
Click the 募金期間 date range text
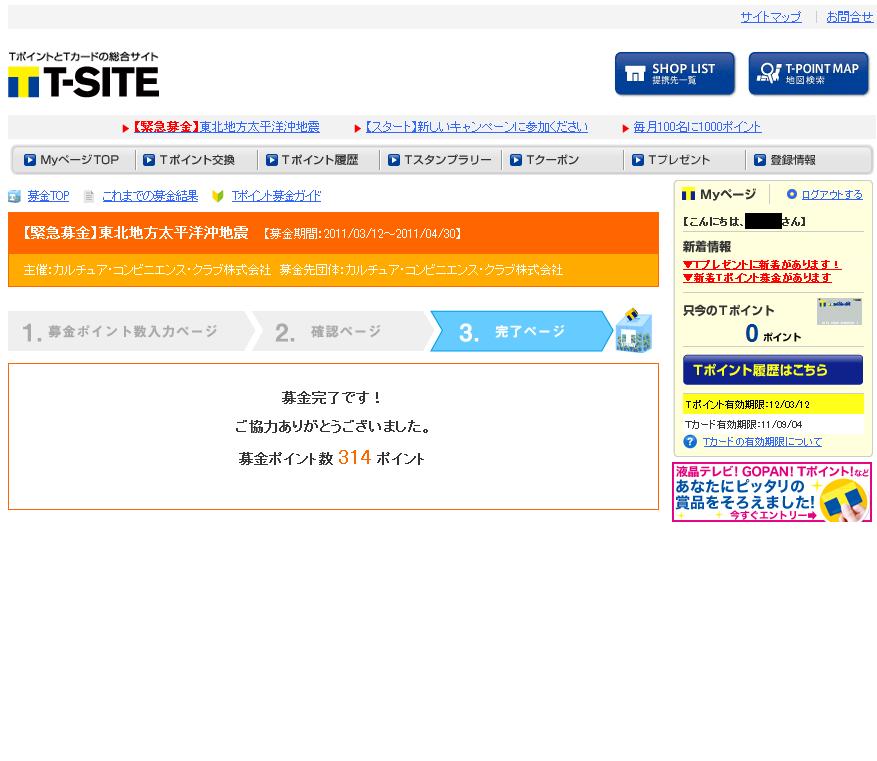362,233
